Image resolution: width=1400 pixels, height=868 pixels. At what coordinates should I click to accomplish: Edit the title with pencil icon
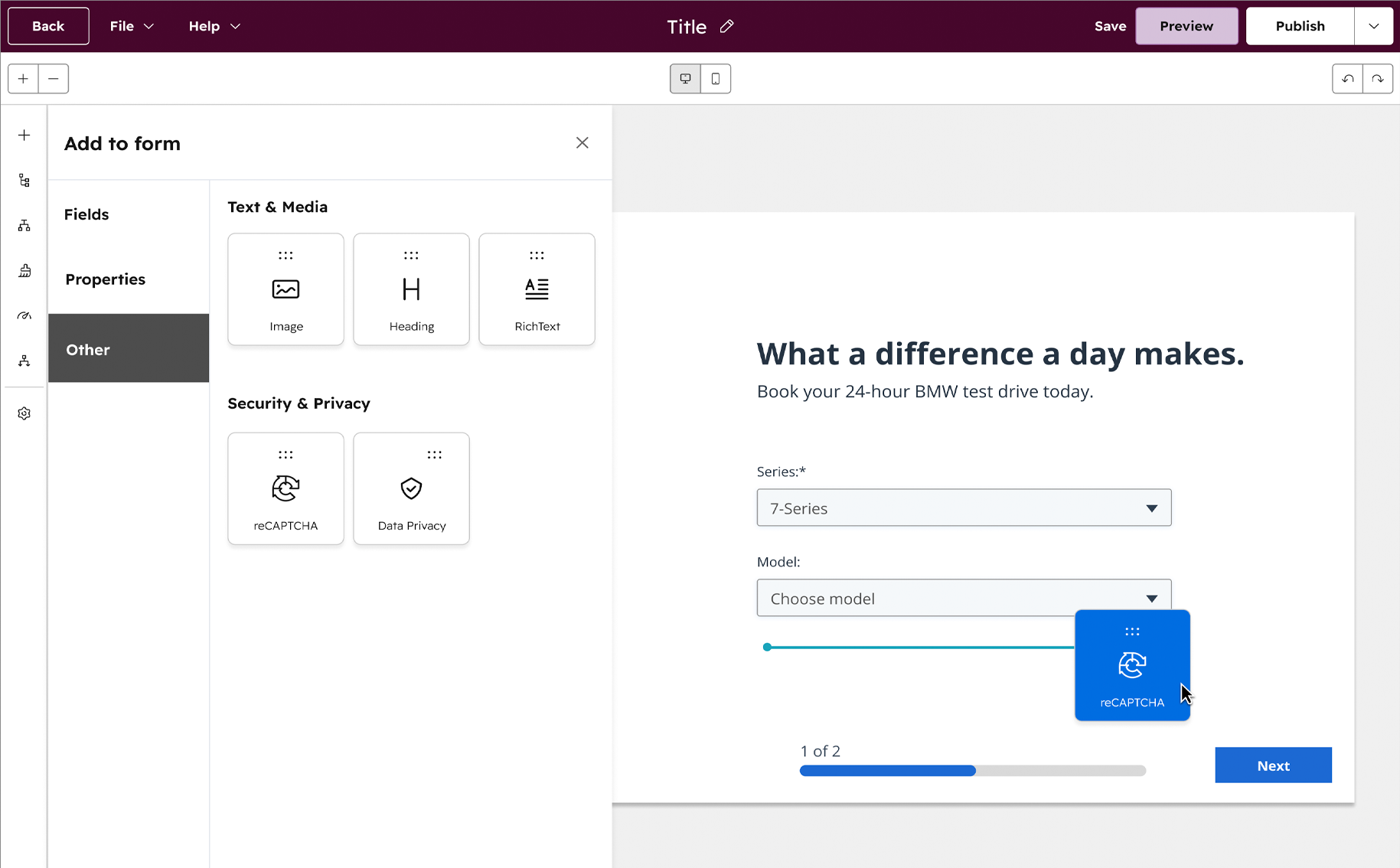[x=727, y=27]
